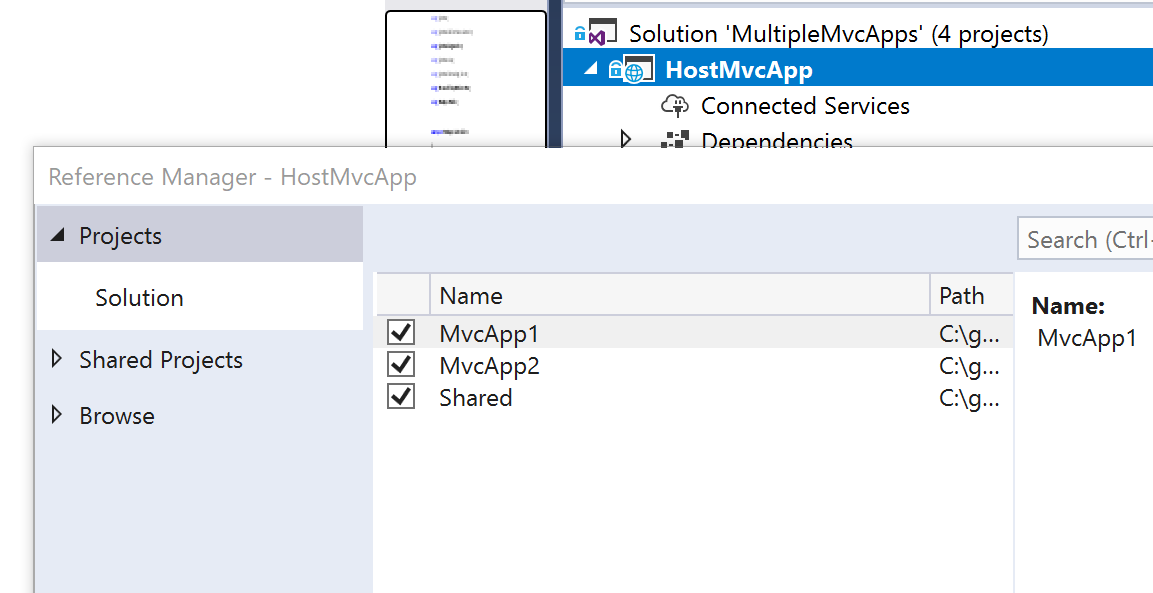
Task: Select the HostMvcApp project in Solution Explorer
Action: pyautogui.click(x=739, y=70)
